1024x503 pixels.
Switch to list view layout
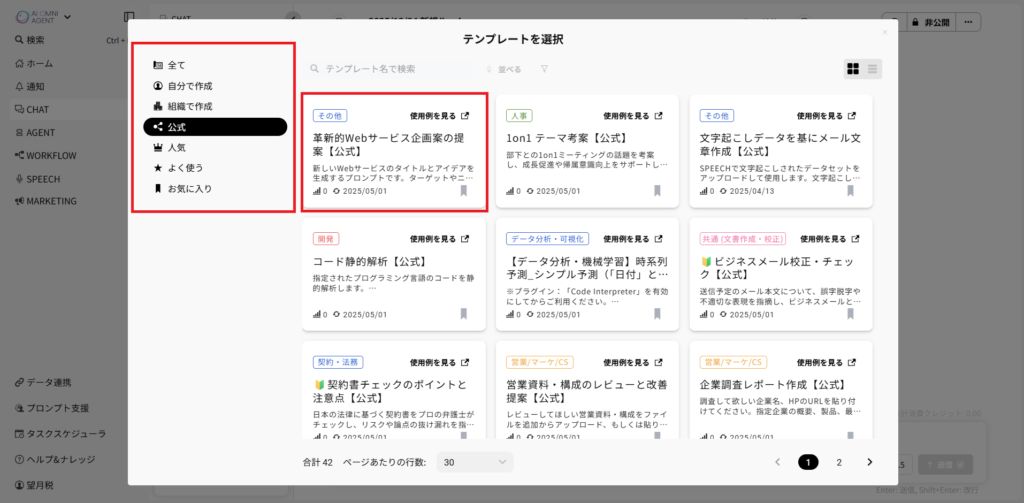(x=872, y=69)
